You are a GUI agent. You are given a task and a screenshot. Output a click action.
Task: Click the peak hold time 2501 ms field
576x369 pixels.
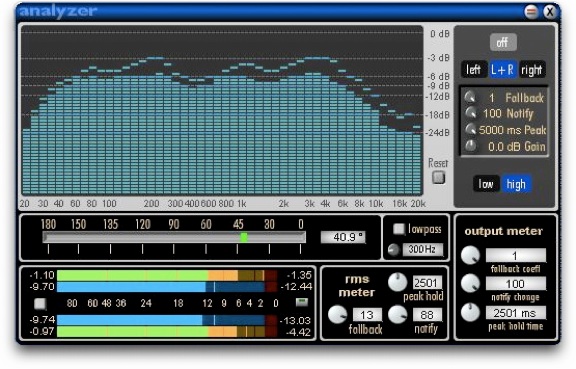[515, 313]
